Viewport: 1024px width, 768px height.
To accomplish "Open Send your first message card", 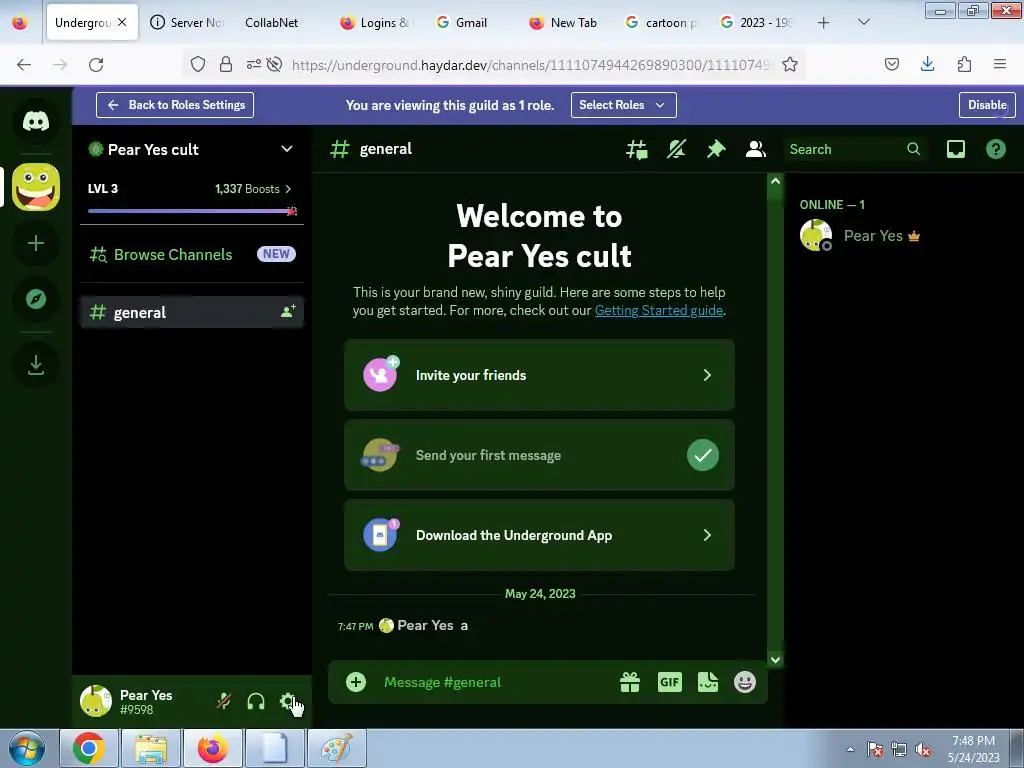I will (x=539, y=455).
